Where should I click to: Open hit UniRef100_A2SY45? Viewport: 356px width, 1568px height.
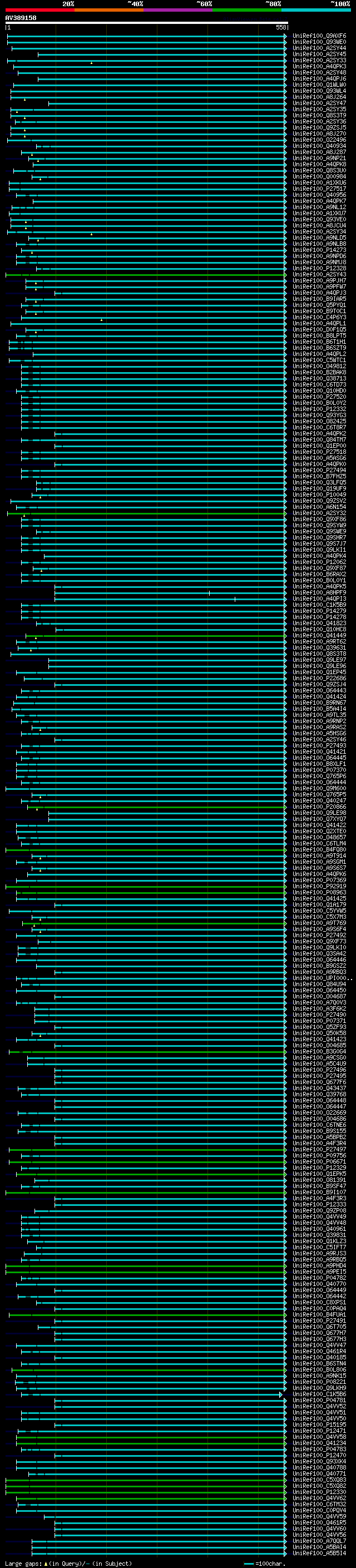coord(319,54)
